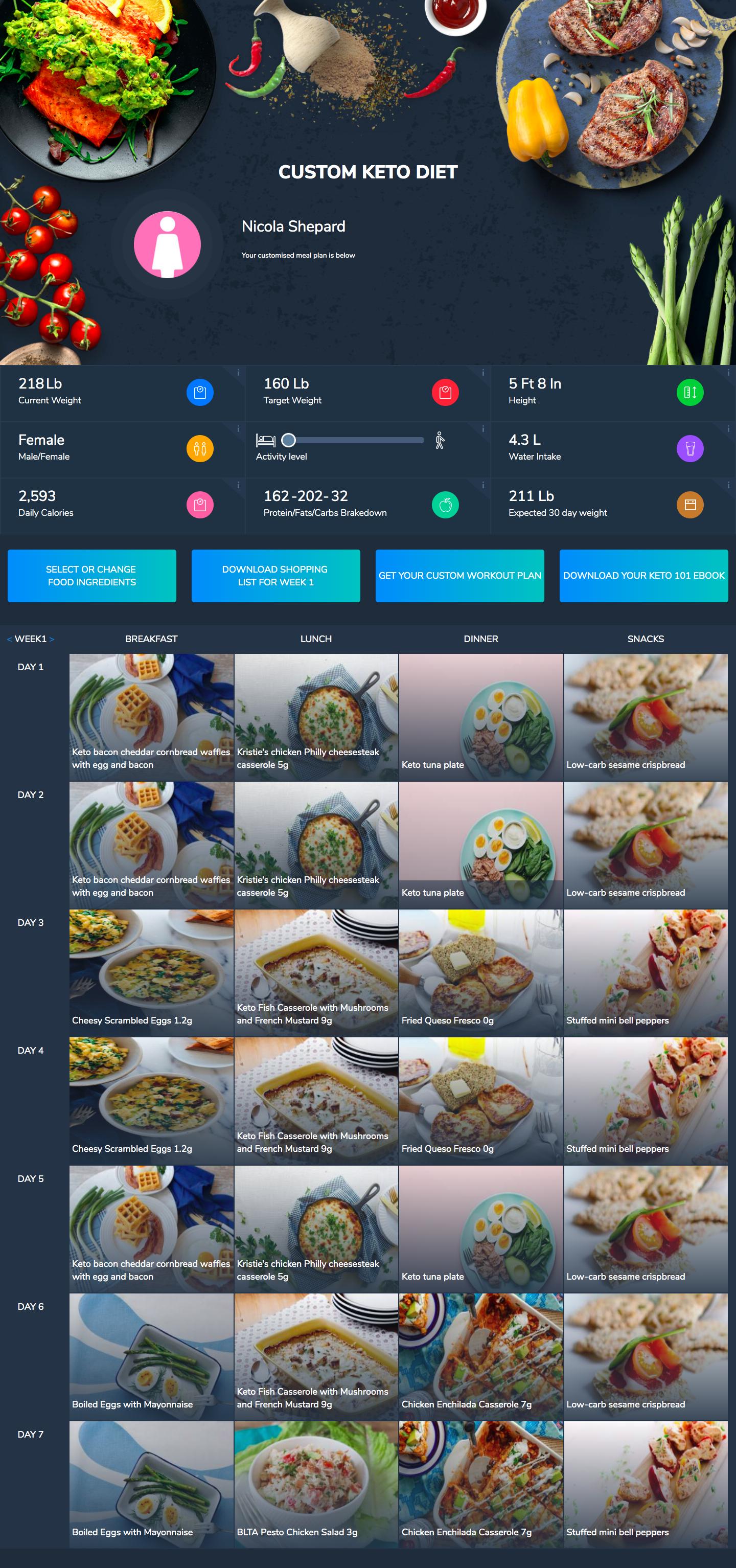
Task: Click the red Target Weight icon
Action: (x=445, y=392)
